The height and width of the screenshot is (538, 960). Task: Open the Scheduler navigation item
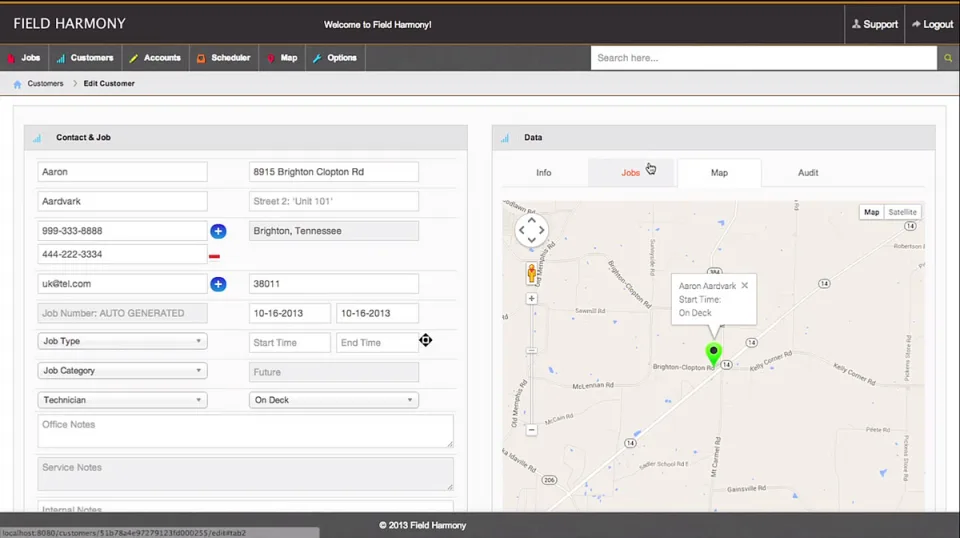[223, 58]
